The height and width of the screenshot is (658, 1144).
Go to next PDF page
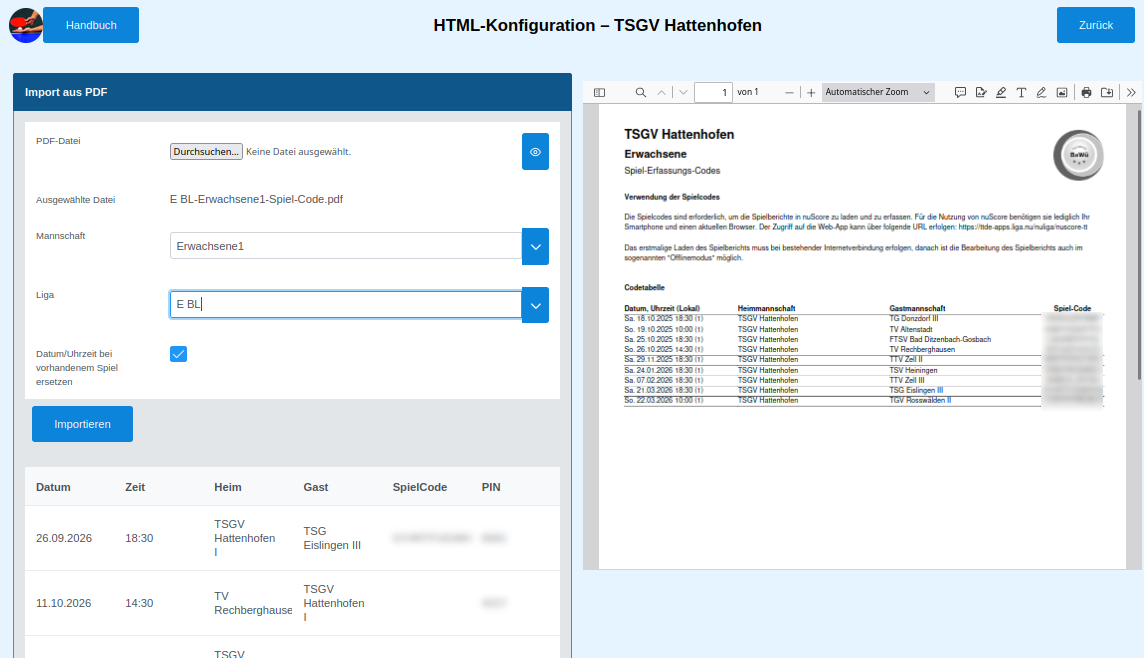coord(683,93)
